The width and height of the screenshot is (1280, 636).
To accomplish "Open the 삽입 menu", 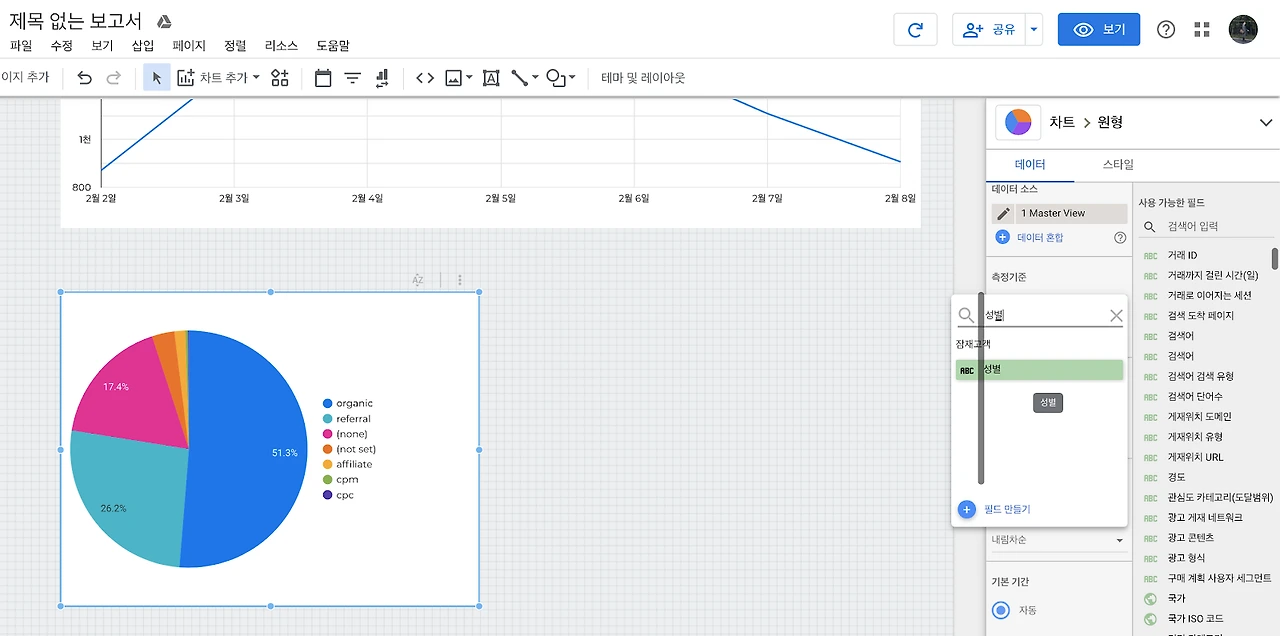I will 143,46.
